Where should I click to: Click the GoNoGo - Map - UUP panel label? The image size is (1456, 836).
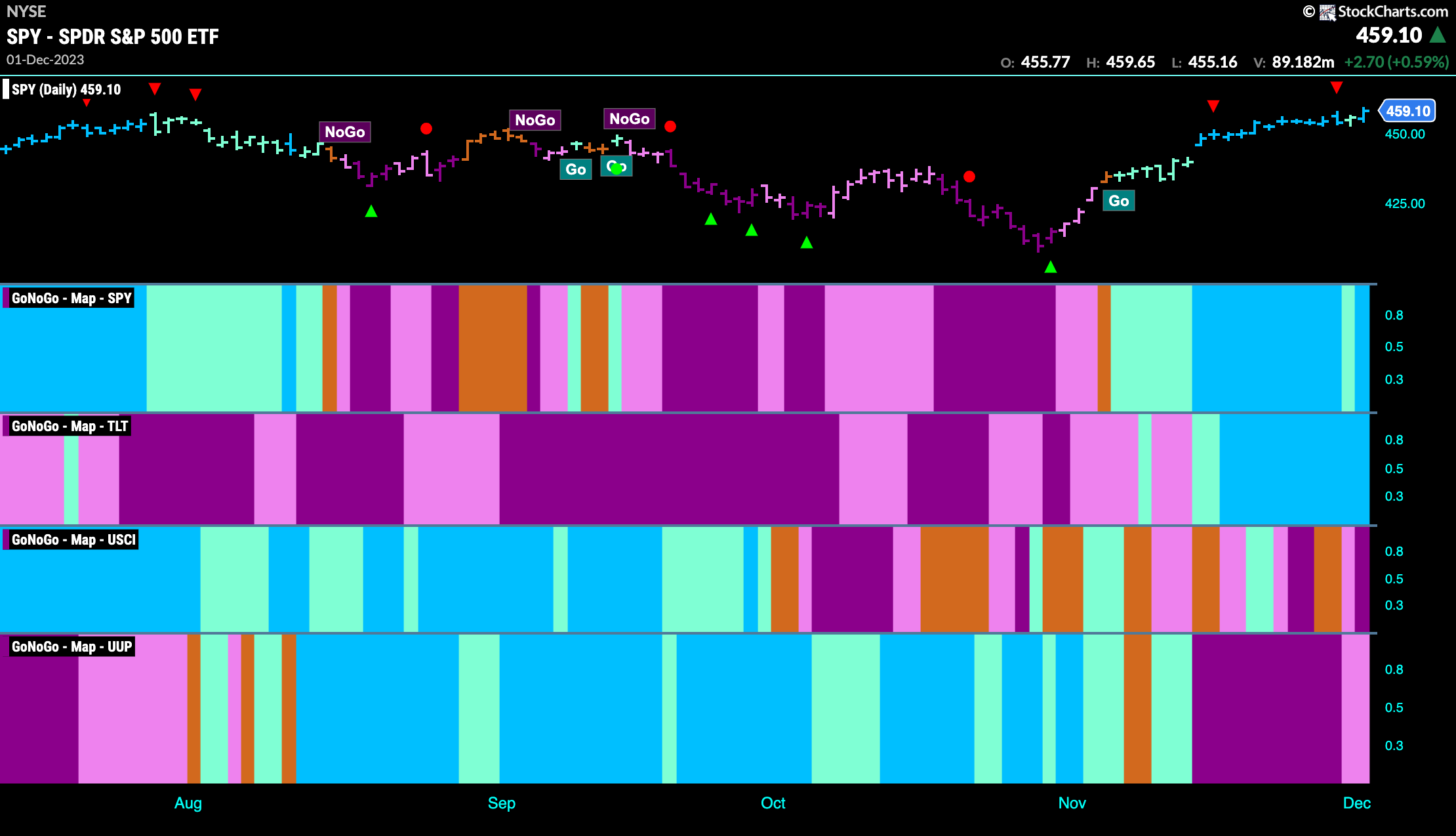[71, 647]
